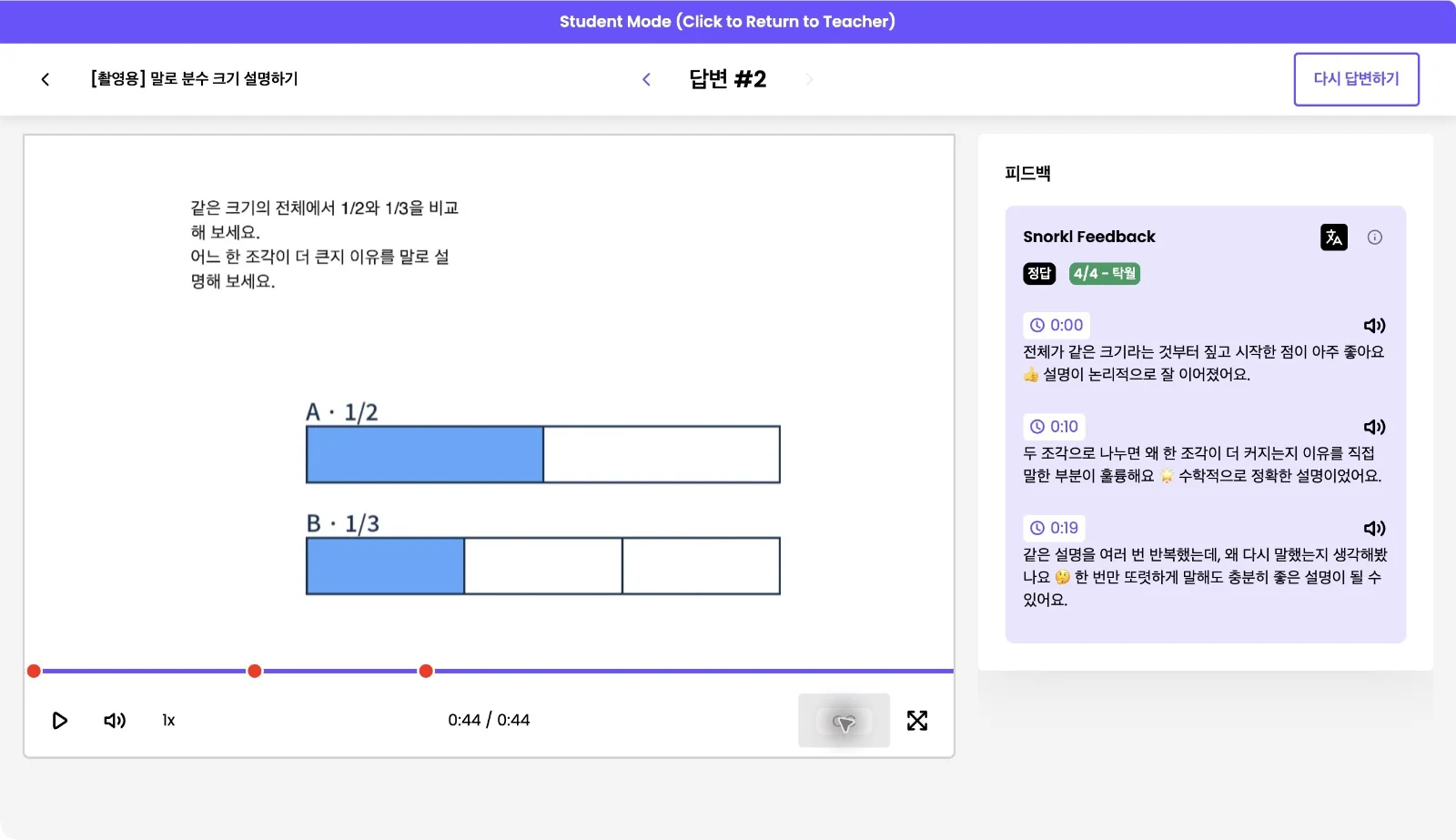Go back using the top-left arrow

(45, 79)
